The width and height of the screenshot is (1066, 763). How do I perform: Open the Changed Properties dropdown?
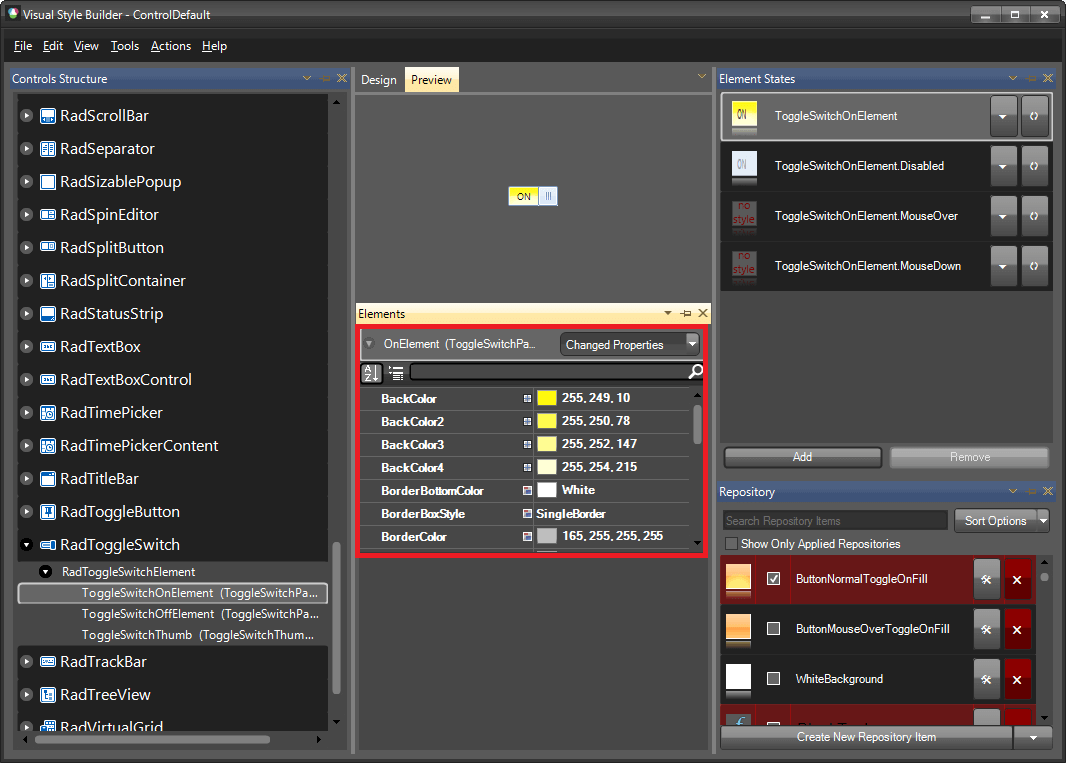click(693, 344)
